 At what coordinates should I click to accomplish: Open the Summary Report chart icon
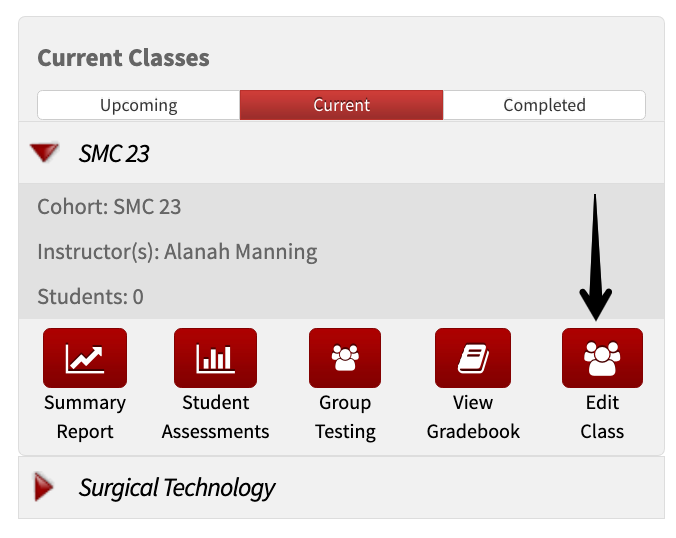85,358
